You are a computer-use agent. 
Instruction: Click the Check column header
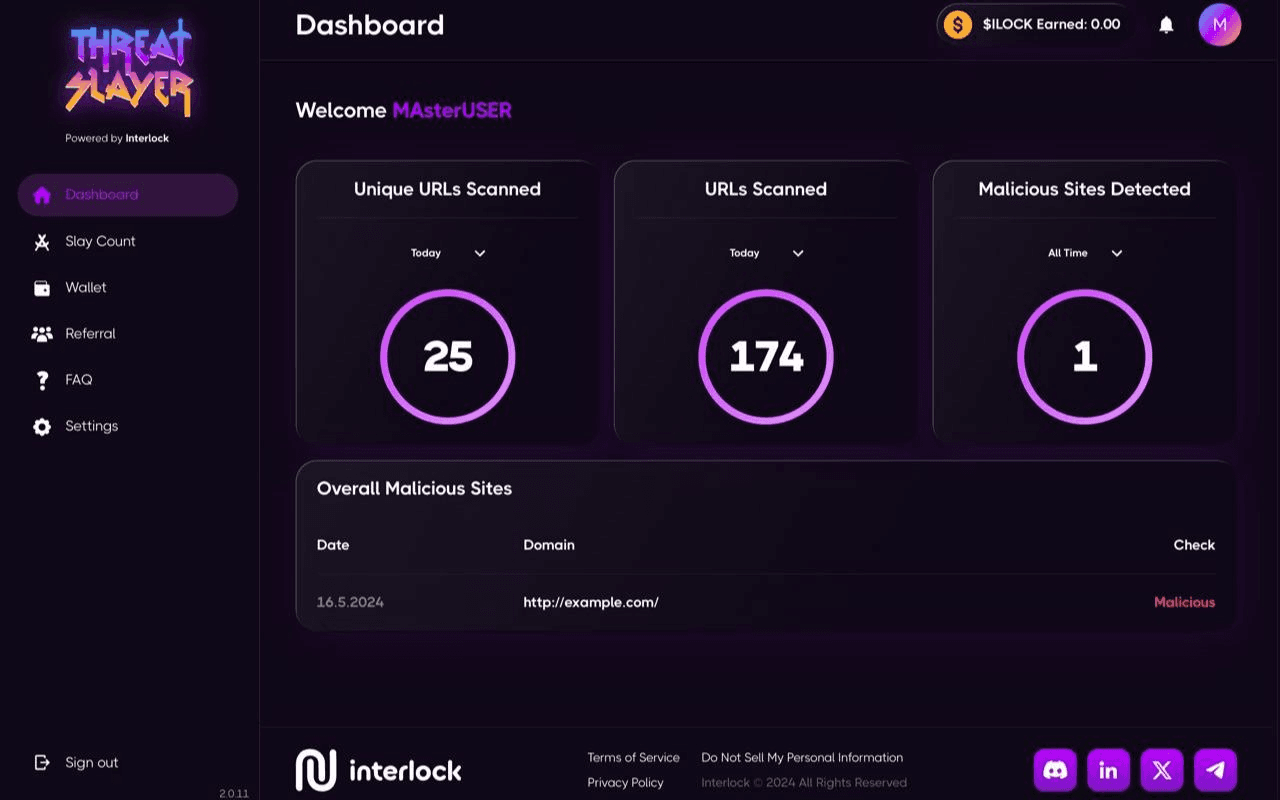pos(1194,545)
